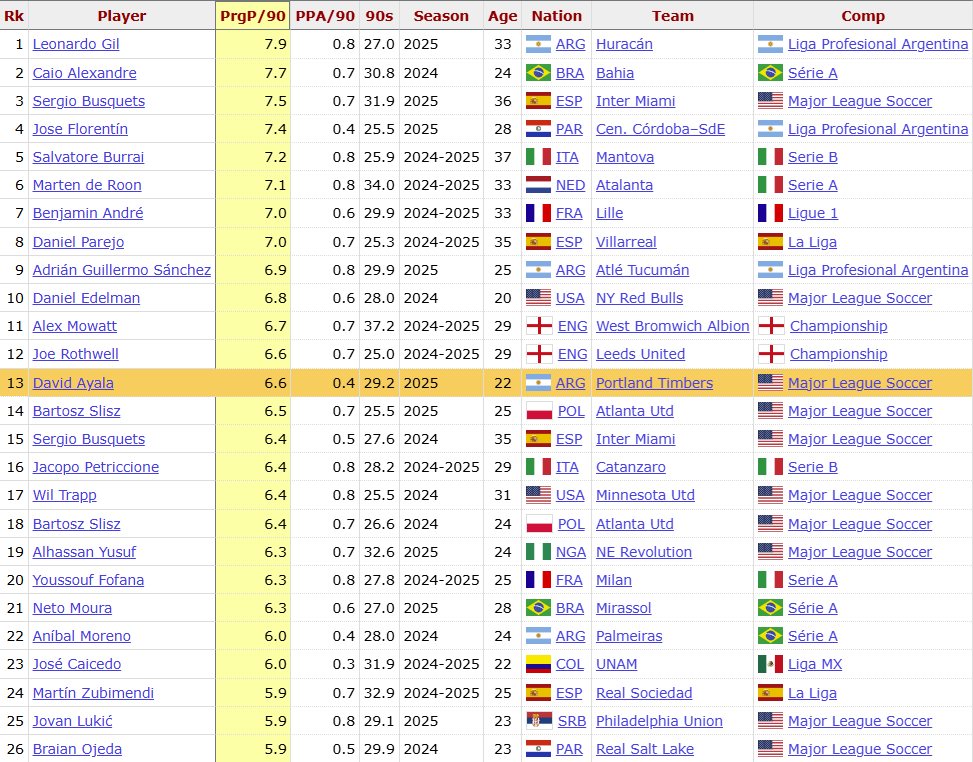Click NED nation link for Marten de Roon
973x762 pixels.
[x=570, y=185]
